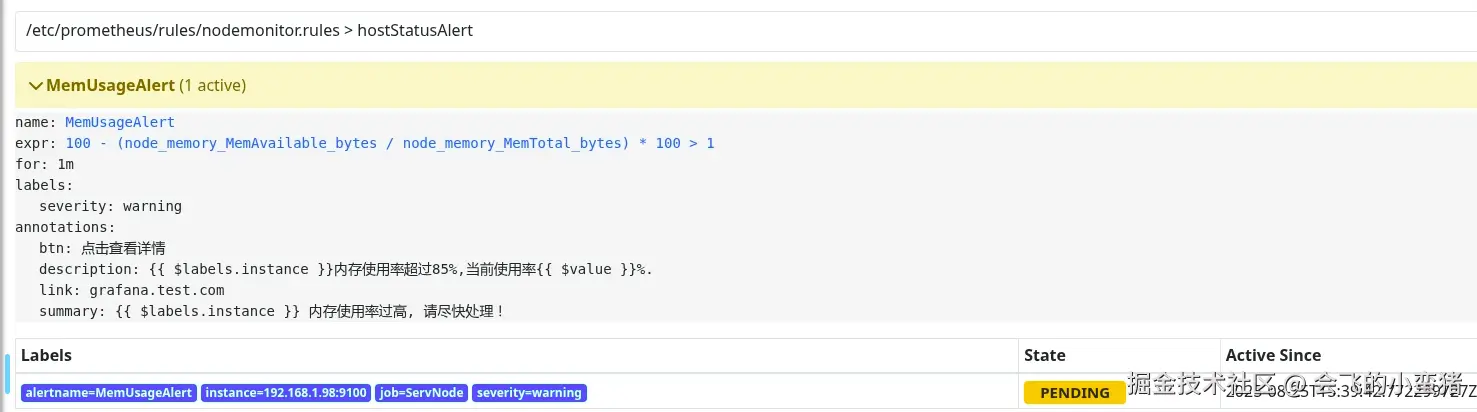The width and height of the screenshot is (1477, 412).
Task: Click the instance=192.168.1.98:9100 label badge
Action: pyautogui.click(x=286, y=393)
